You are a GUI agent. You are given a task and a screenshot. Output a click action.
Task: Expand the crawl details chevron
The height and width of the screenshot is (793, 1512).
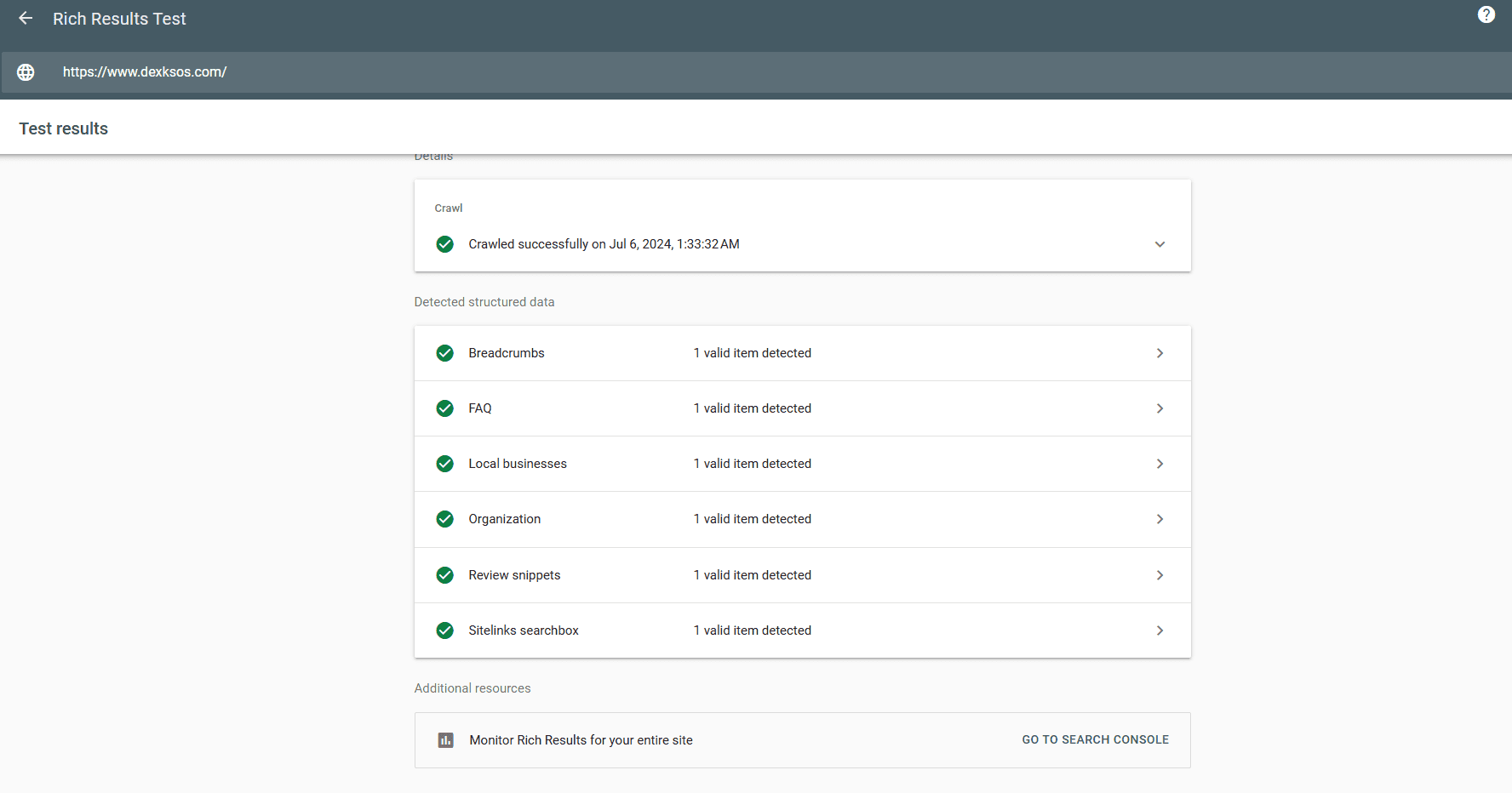coord(1160,244)
